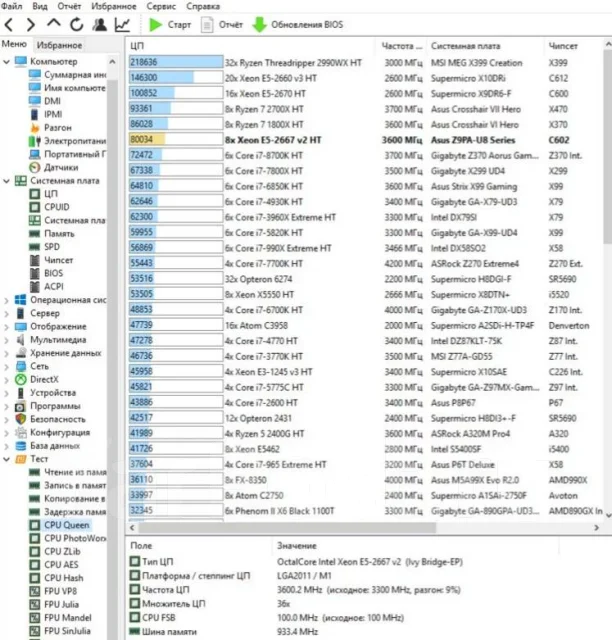
Task: Click the Forward navigation arrow
Action: click(31, 25)
